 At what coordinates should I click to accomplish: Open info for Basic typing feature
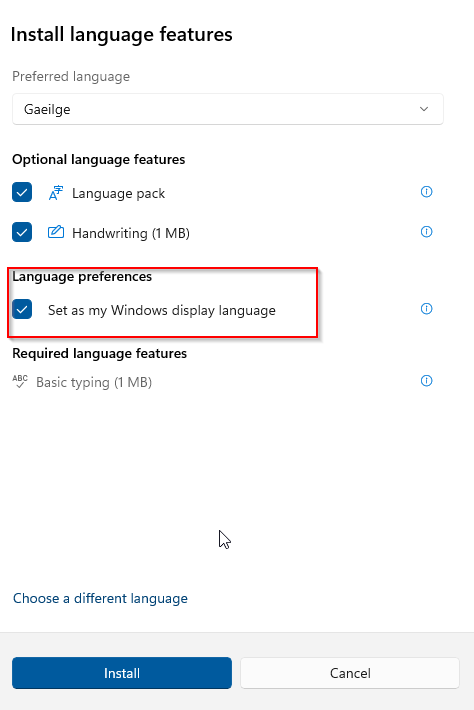click(x=426, y=381)
